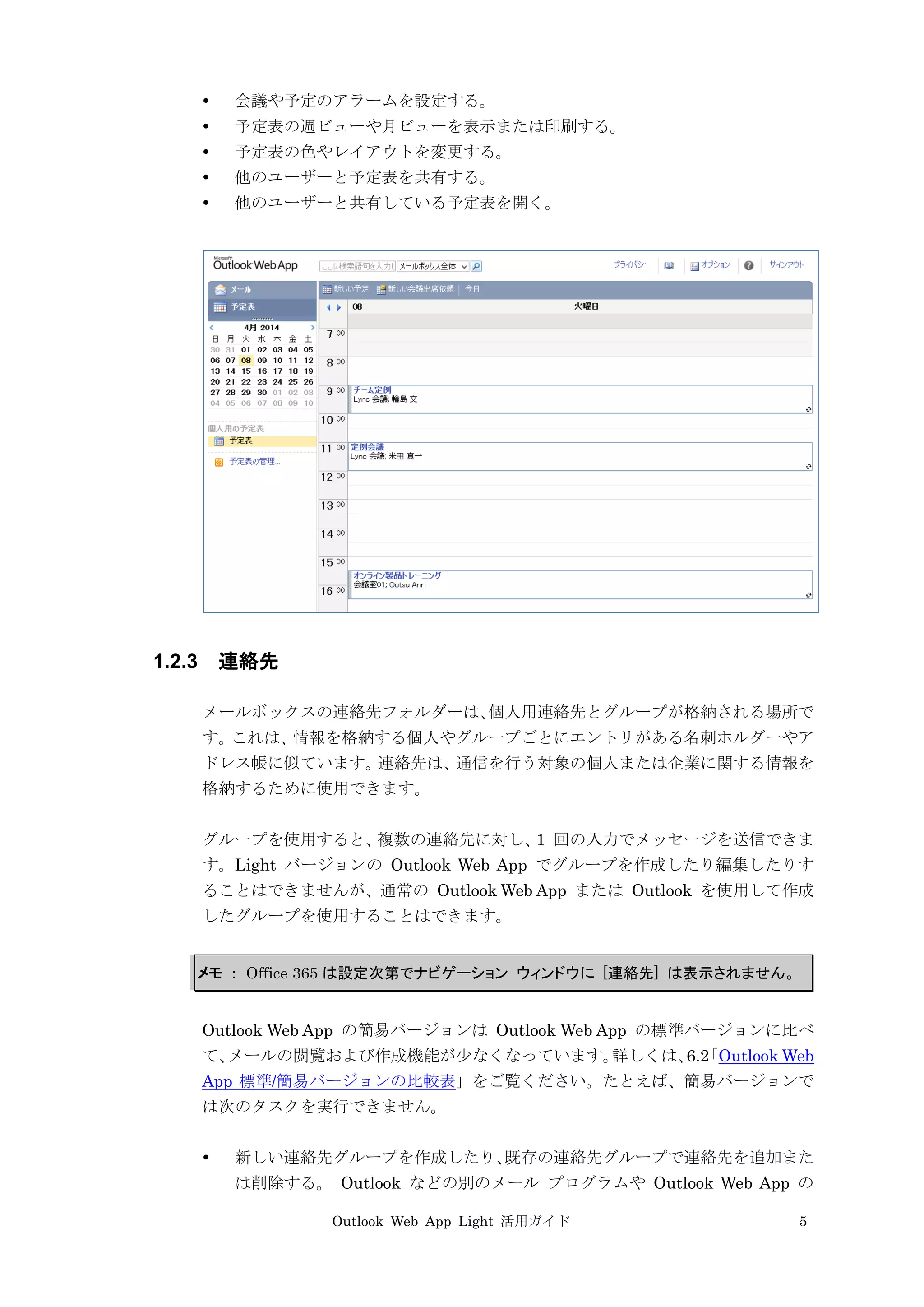The image size is (924, 1307).
Task: Click the search text input field
Action: pos(357,266)
